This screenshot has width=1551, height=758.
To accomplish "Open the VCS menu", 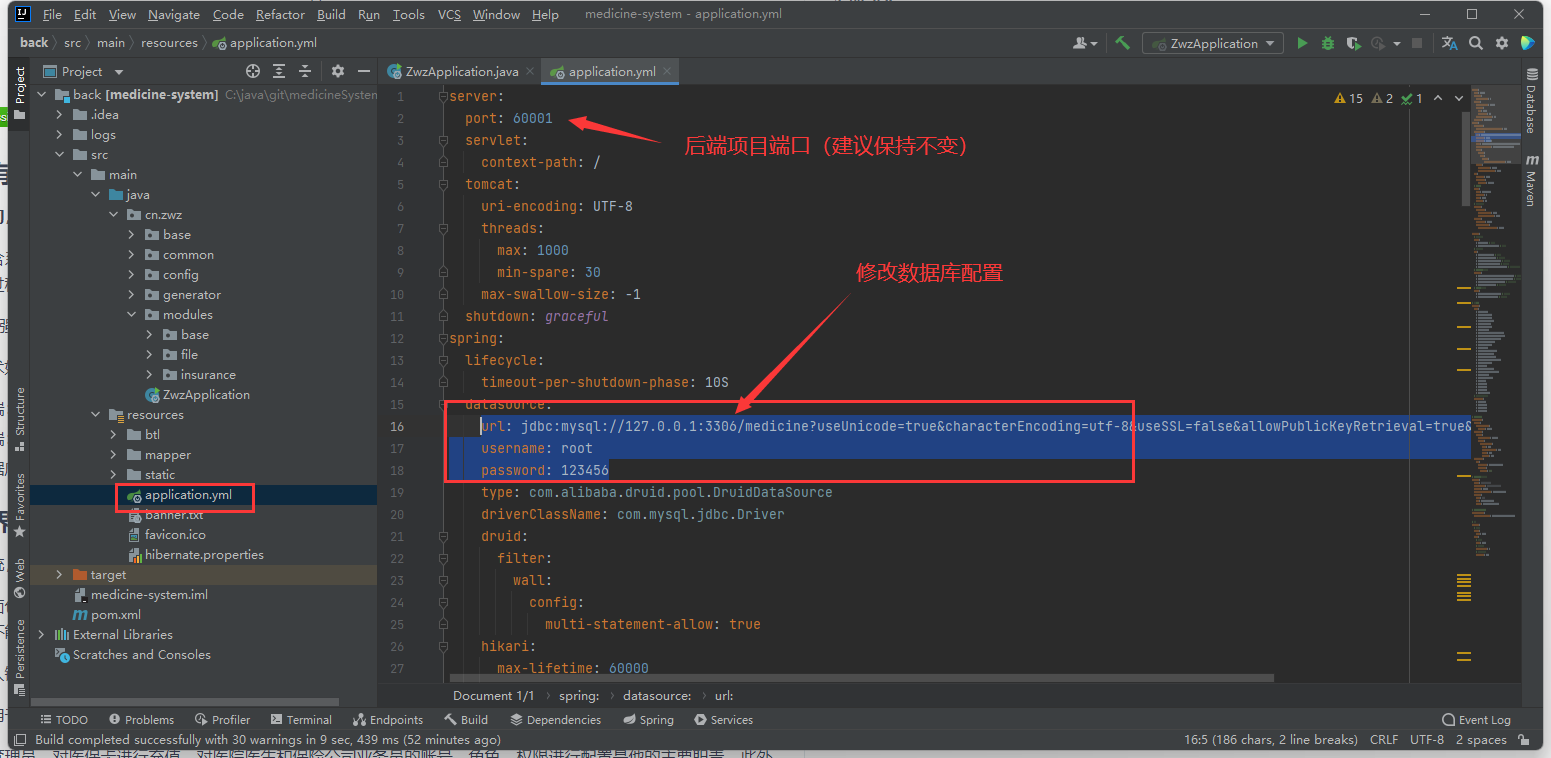I will coord(450,14).
